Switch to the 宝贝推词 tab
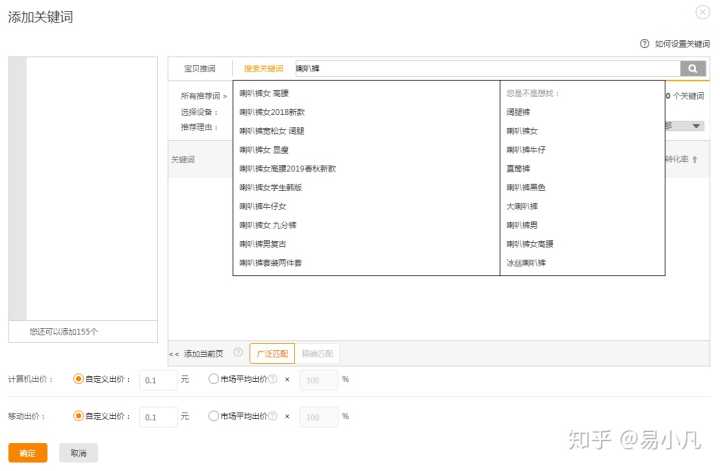Image resolution: width=720 pixels, height=471 pixels. click(x=200, y=68)
